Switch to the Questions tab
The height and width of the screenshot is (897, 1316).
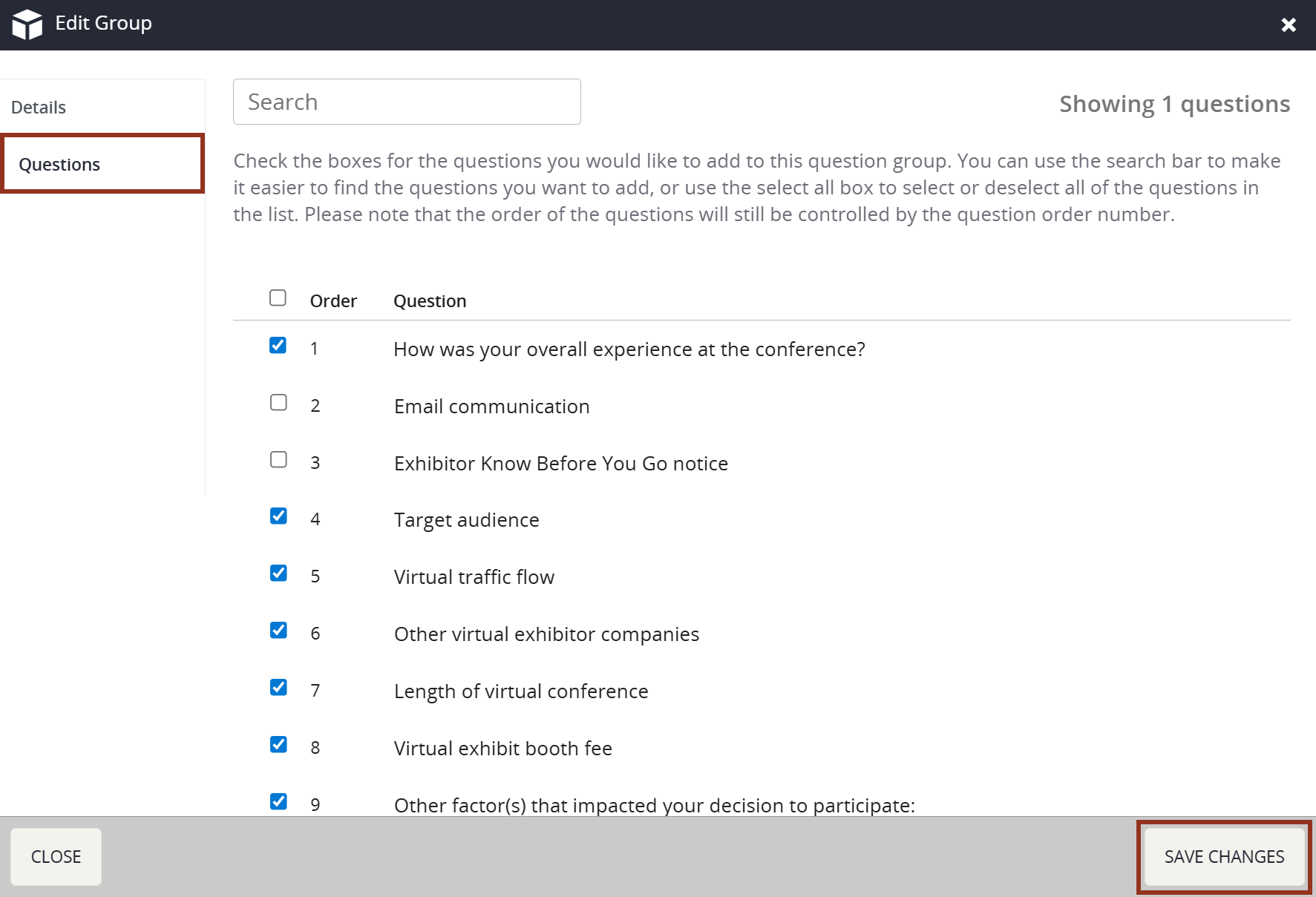click(x=102, y=164)
